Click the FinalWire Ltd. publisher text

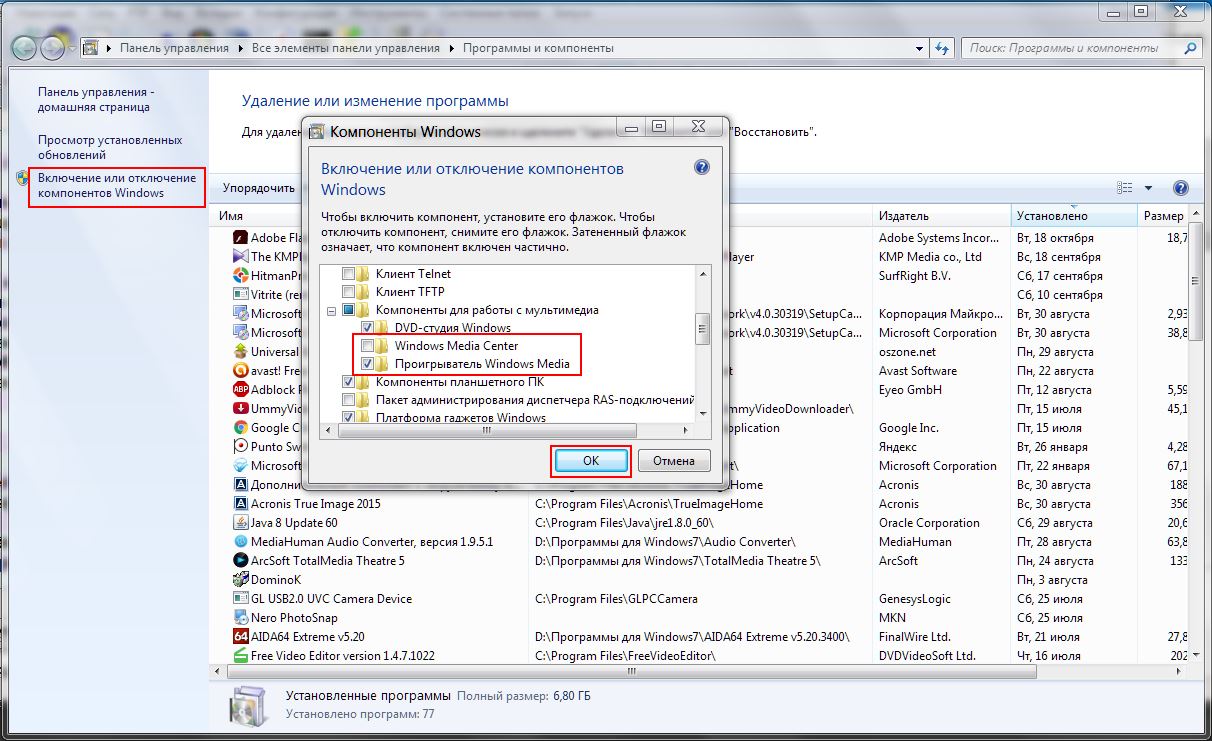(914, 637)
